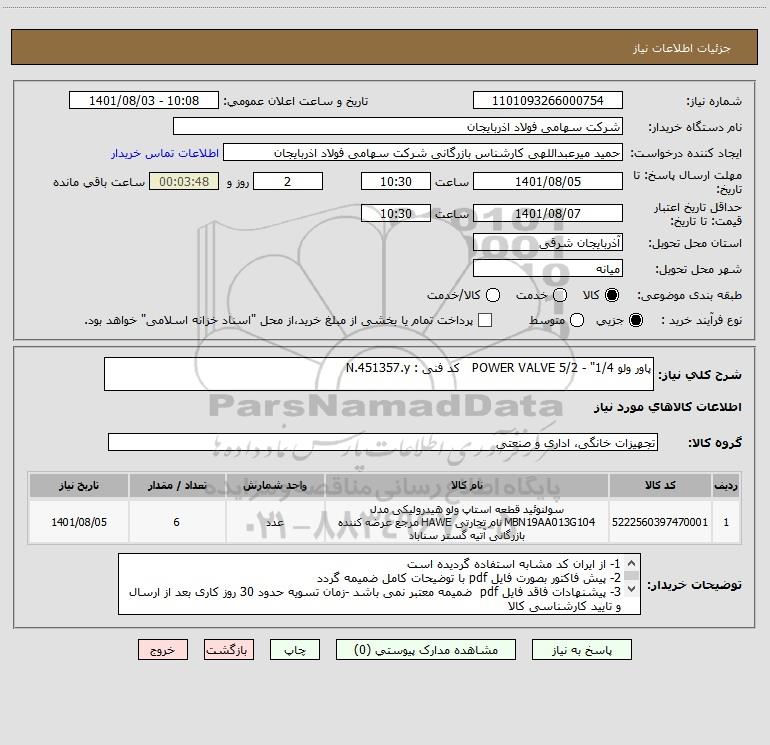Click the واحد شمارش column header
Screen dimensions: 770x745
pos(275,485)
